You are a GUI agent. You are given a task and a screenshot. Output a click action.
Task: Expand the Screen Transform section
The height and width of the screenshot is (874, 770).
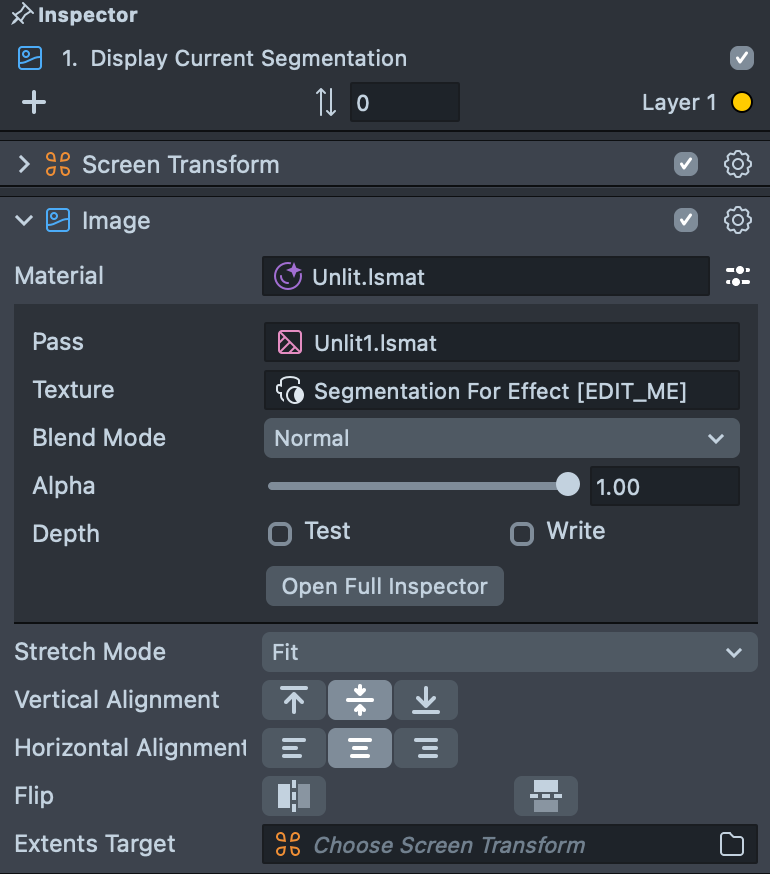[25, 165]
